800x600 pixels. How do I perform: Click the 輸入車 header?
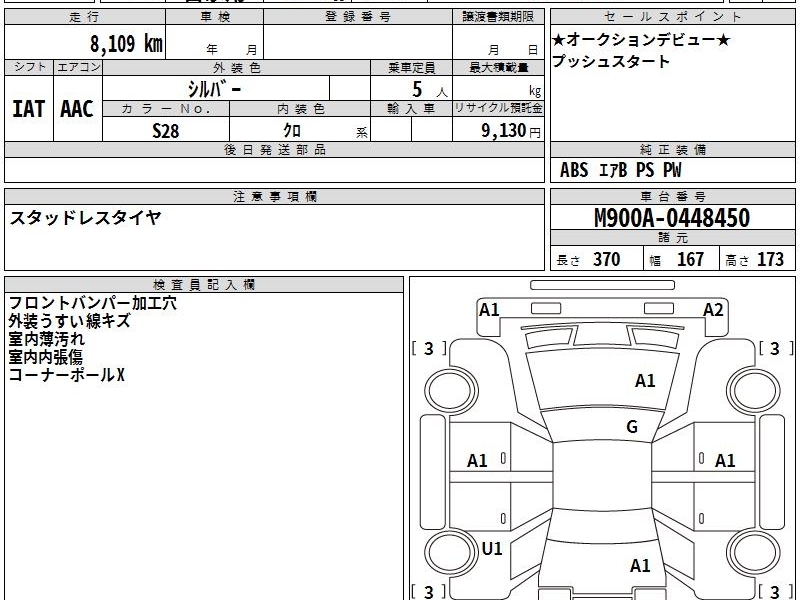(411, 109)
